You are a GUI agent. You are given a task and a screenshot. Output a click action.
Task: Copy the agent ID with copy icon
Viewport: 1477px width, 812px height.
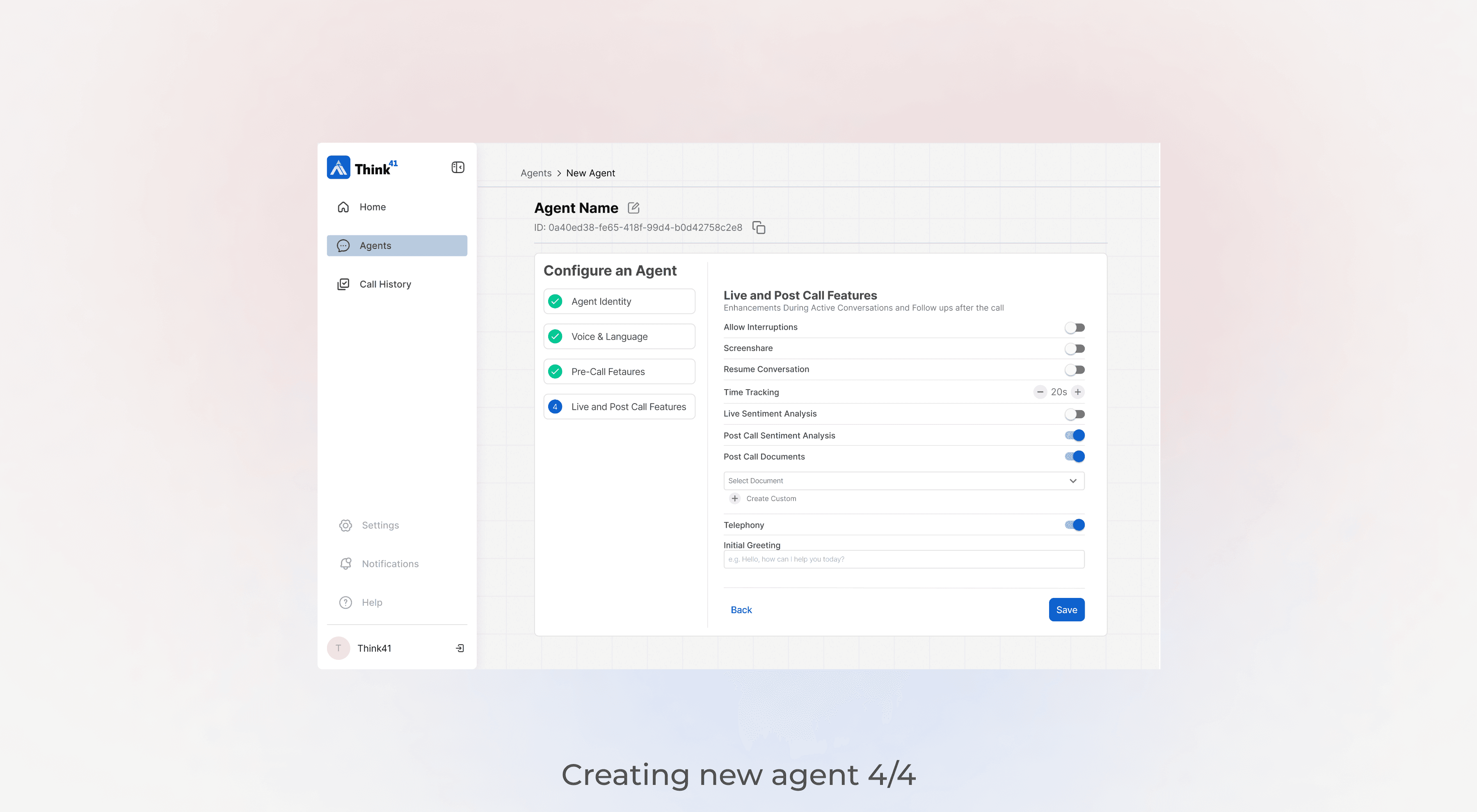tap(759, 228)
